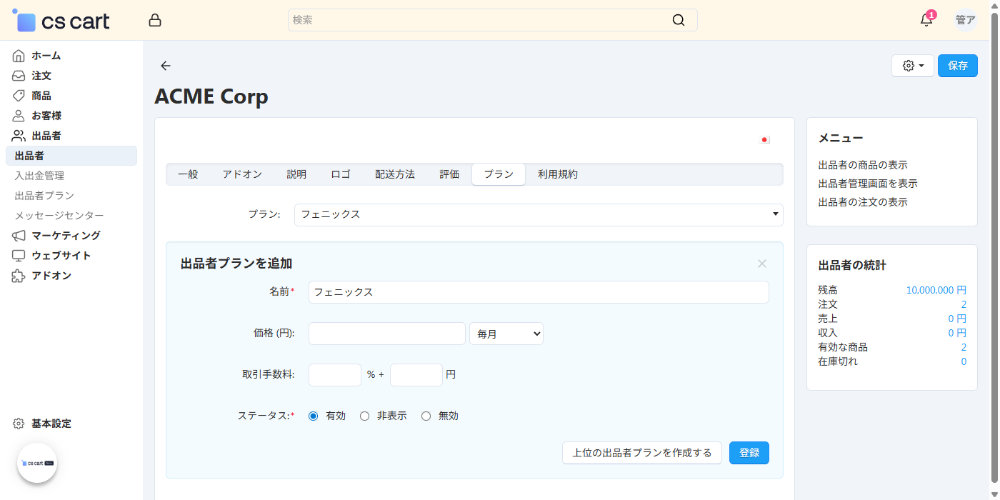Image resolution: width=1000 pixels, height=500 pixels.
Task: Expand the gear settings dropdown button
Action: click(x=912, y=65)
